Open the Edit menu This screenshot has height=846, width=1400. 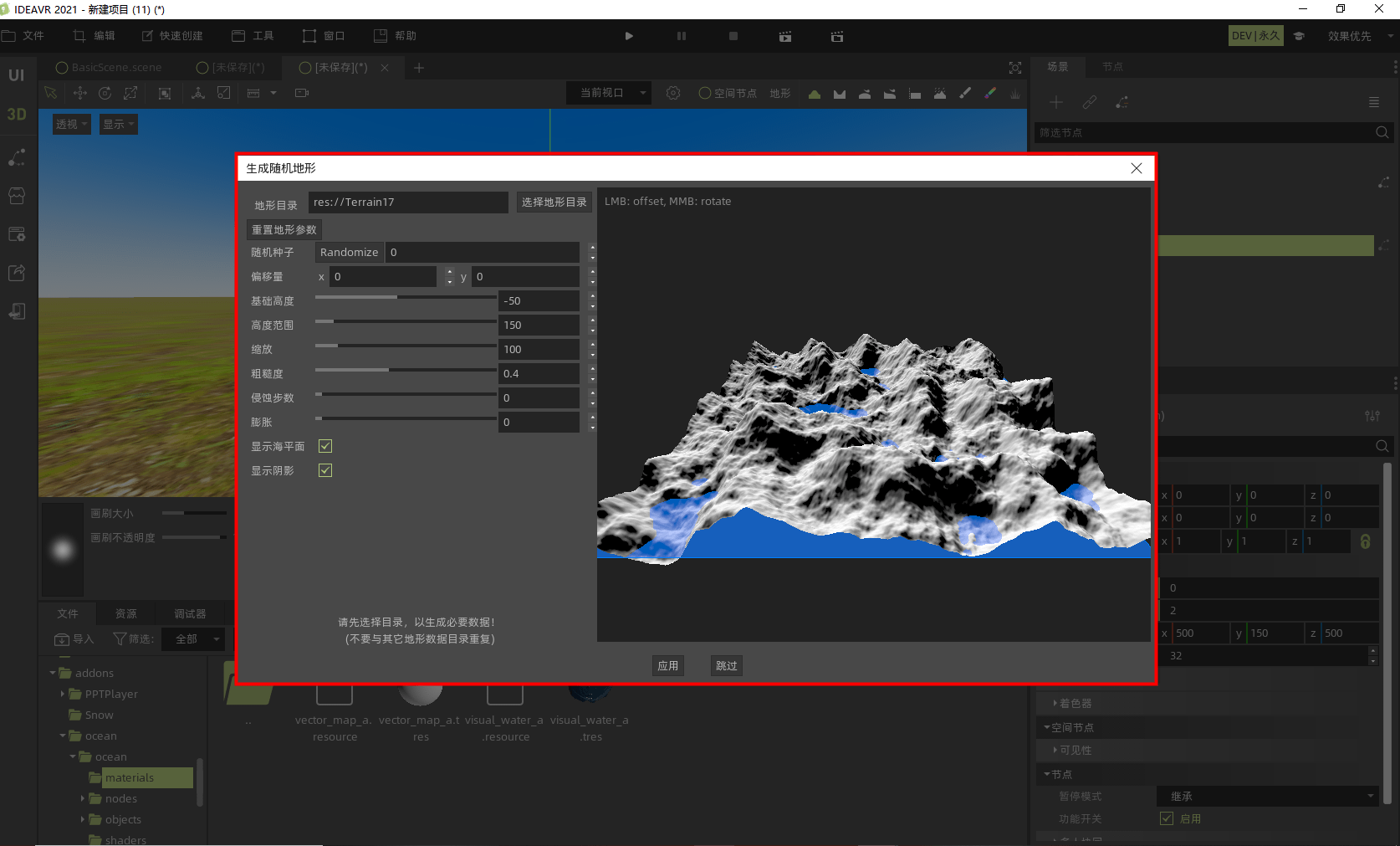click(x=95, y=36)
